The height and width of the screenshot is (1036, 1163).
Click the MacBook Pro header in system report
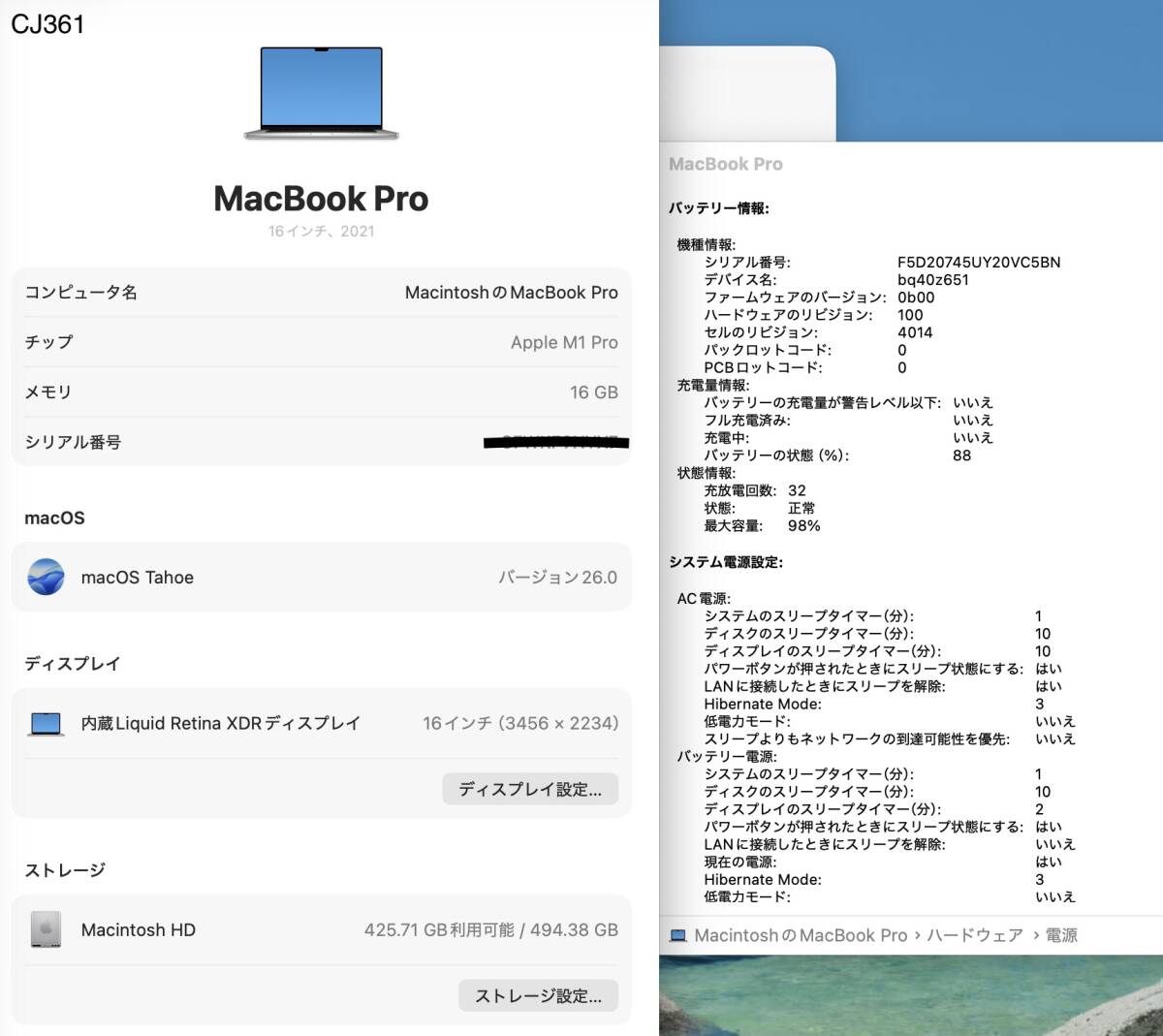coord(726,165)
